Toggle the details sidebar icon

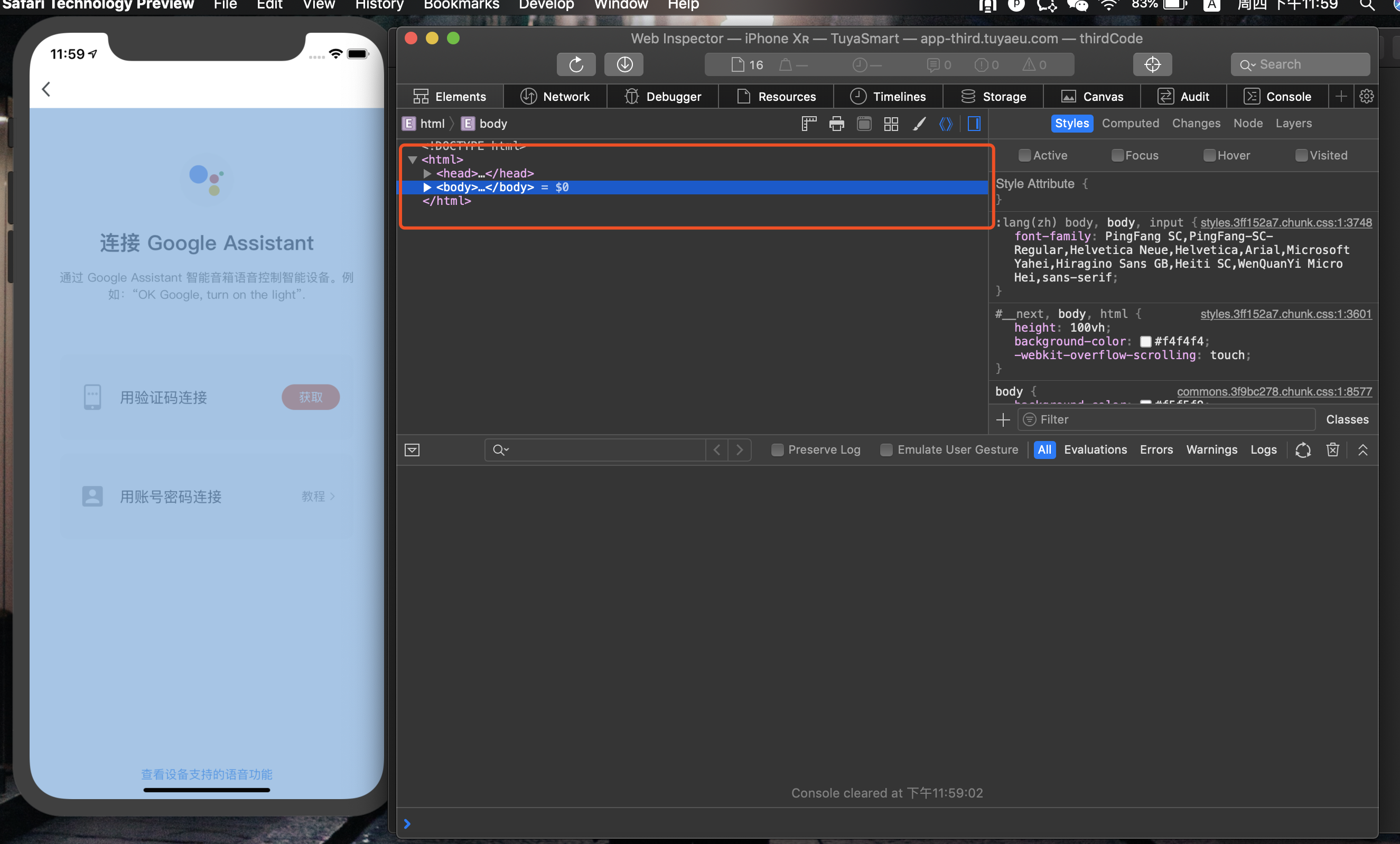pos(974,123)
